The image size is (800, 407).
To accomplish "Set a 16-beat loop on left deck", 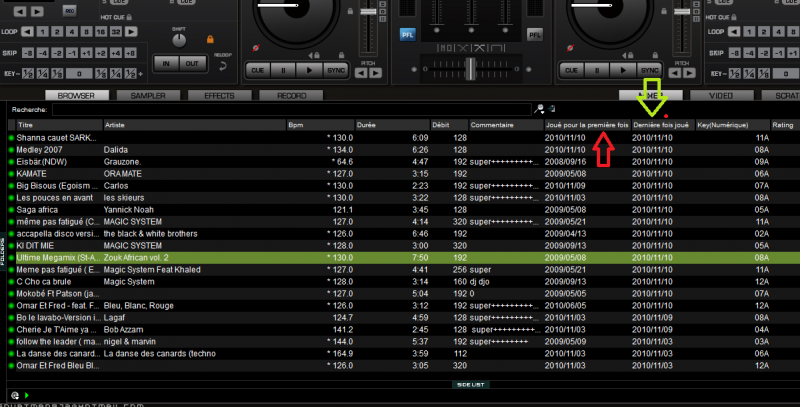I will (101, 32).
